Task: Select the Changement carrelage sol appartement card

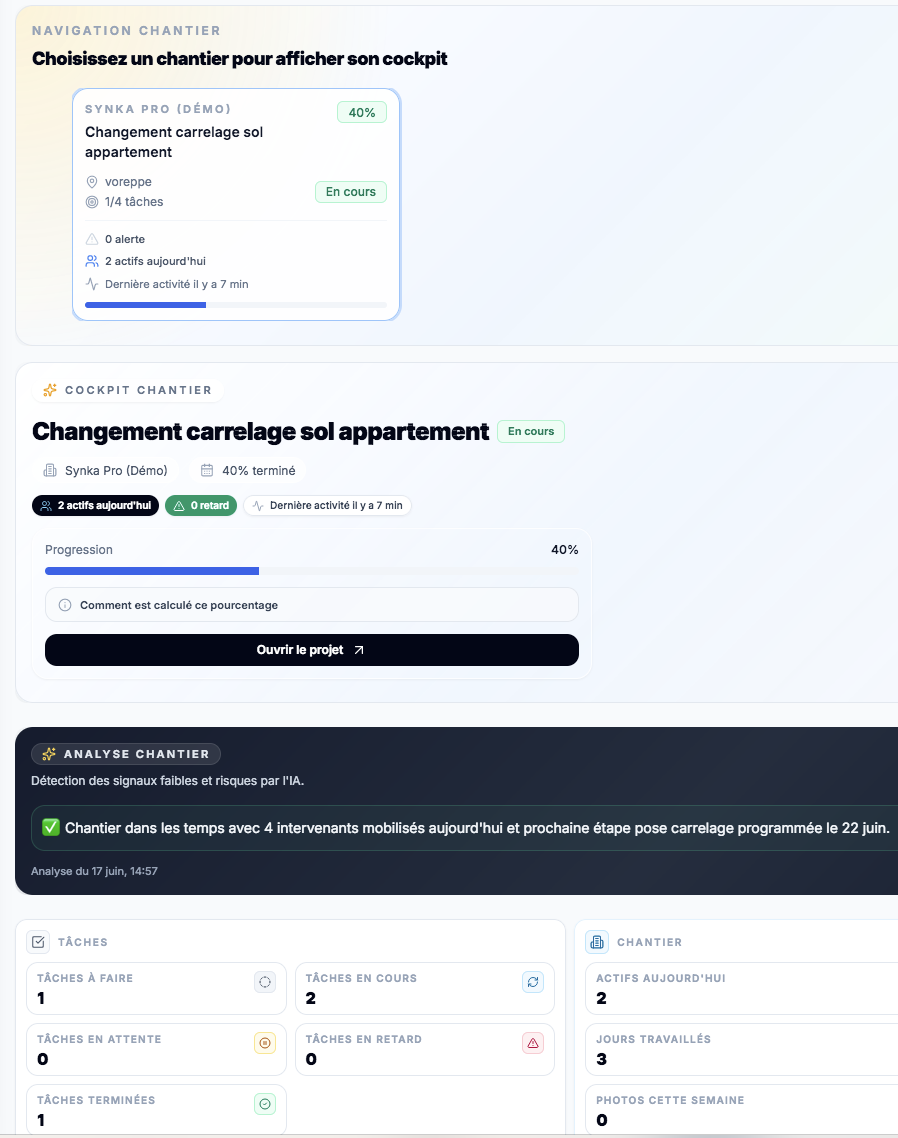Action: point(236,204)
